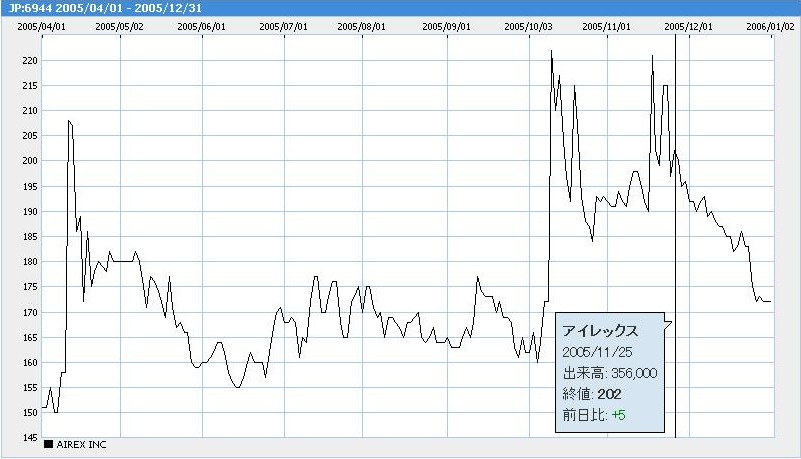Click the 200 price axis label
The width and height of the screenshot is (801, 459).
pyautogui.click(x=30, y=161)
